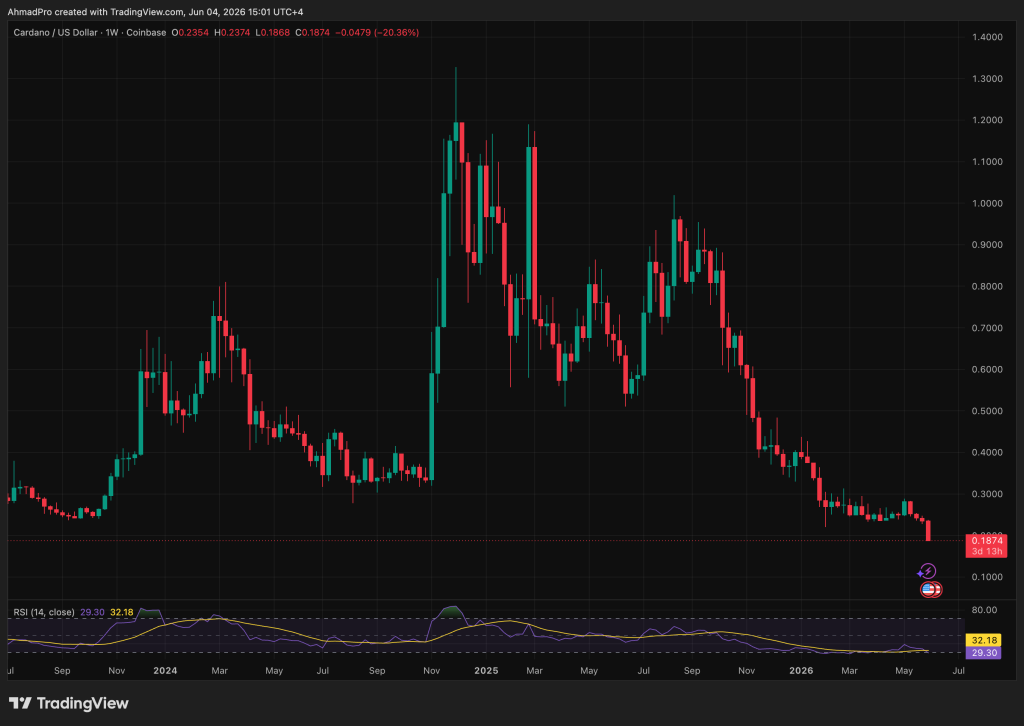Click the 2025 year label on the time axis
The width and height of the screenshot is (1024, 726).
(487, 671)
